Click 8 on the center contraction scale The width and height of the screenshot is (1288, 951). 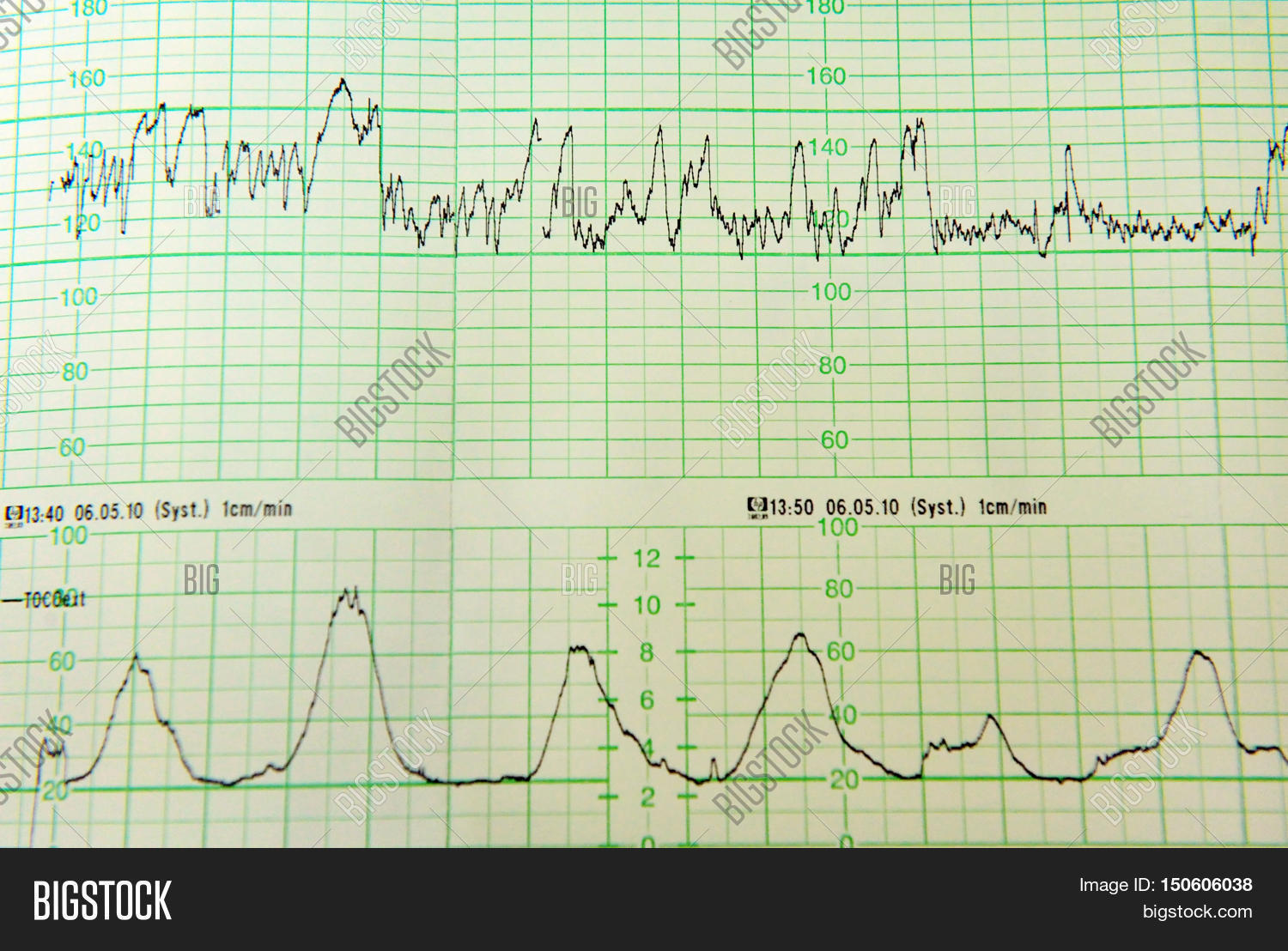click(x=647, y=653)
